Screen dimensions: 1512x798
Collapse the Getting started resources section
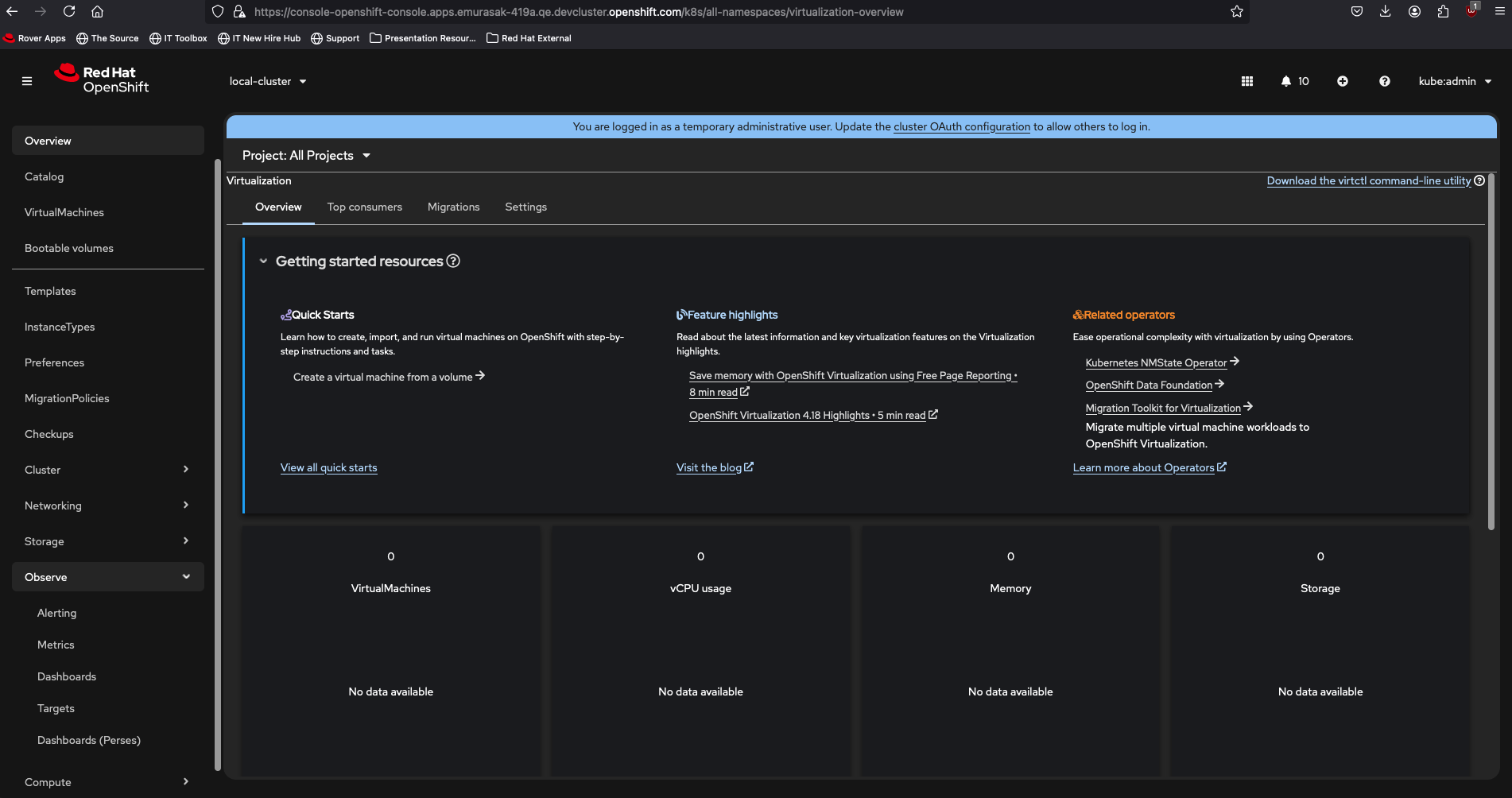coord(263,261)
